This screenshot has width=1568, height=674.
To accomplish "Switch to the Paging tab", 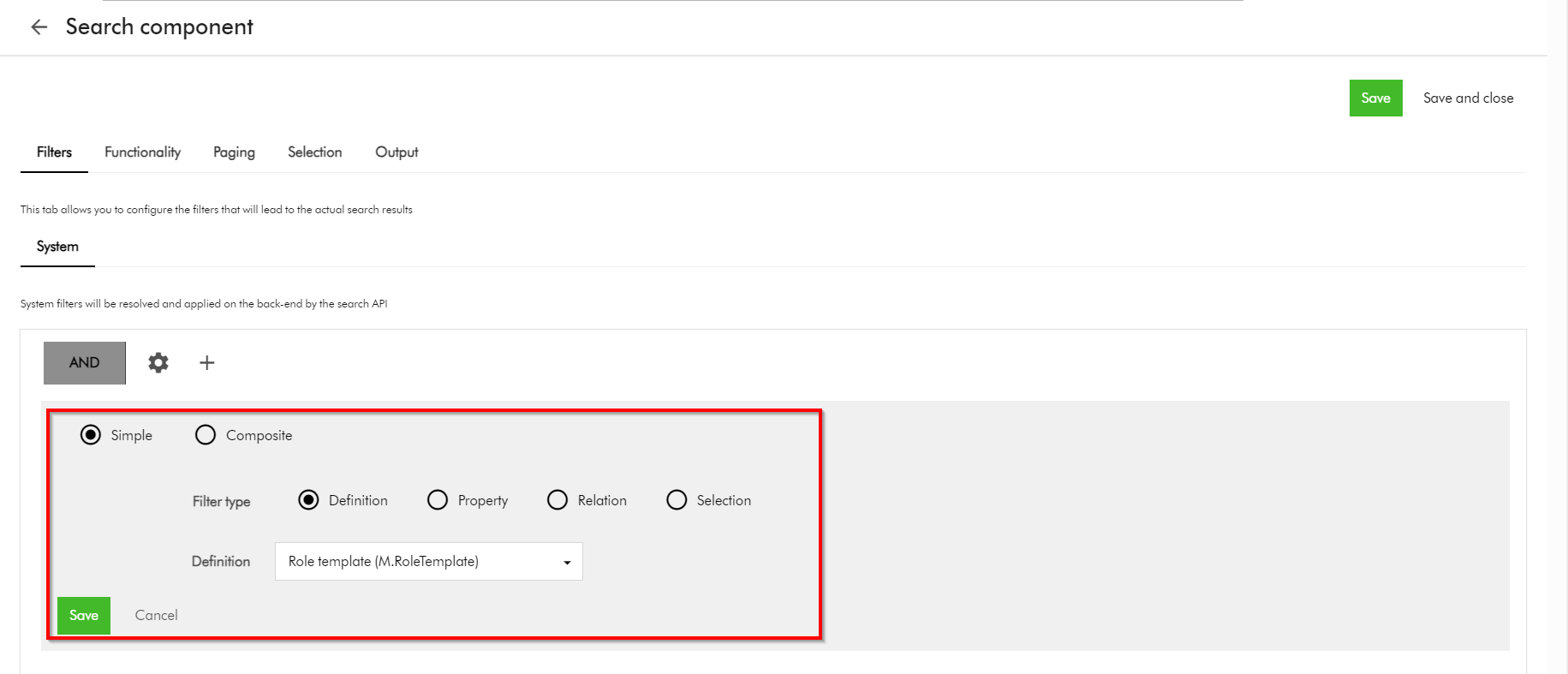I will pyautogui.click(x=234, y=152).
